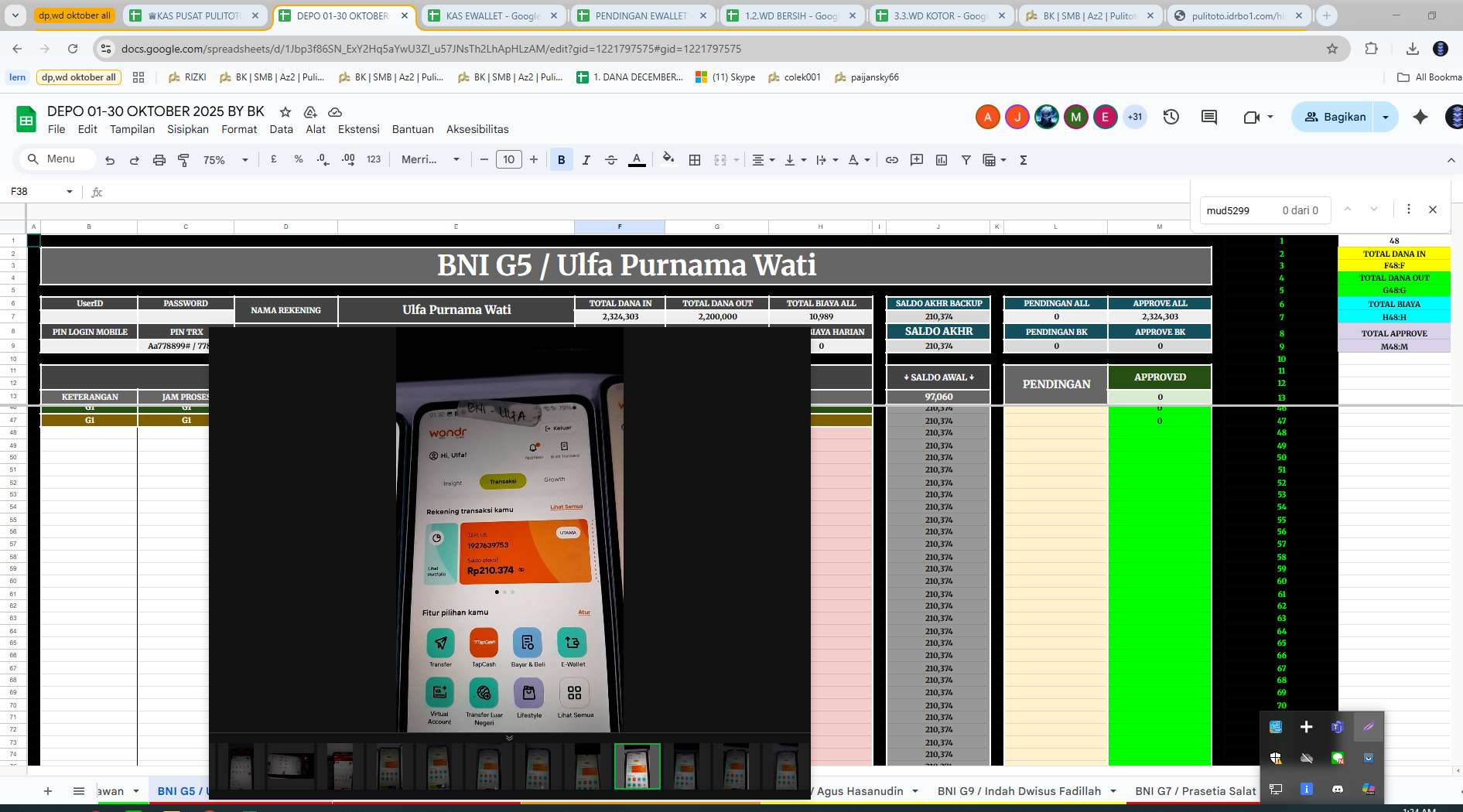The width and height of the screenshot is (1463, 812).
Task: Open Functions sigma icon
Action: 1024,160
